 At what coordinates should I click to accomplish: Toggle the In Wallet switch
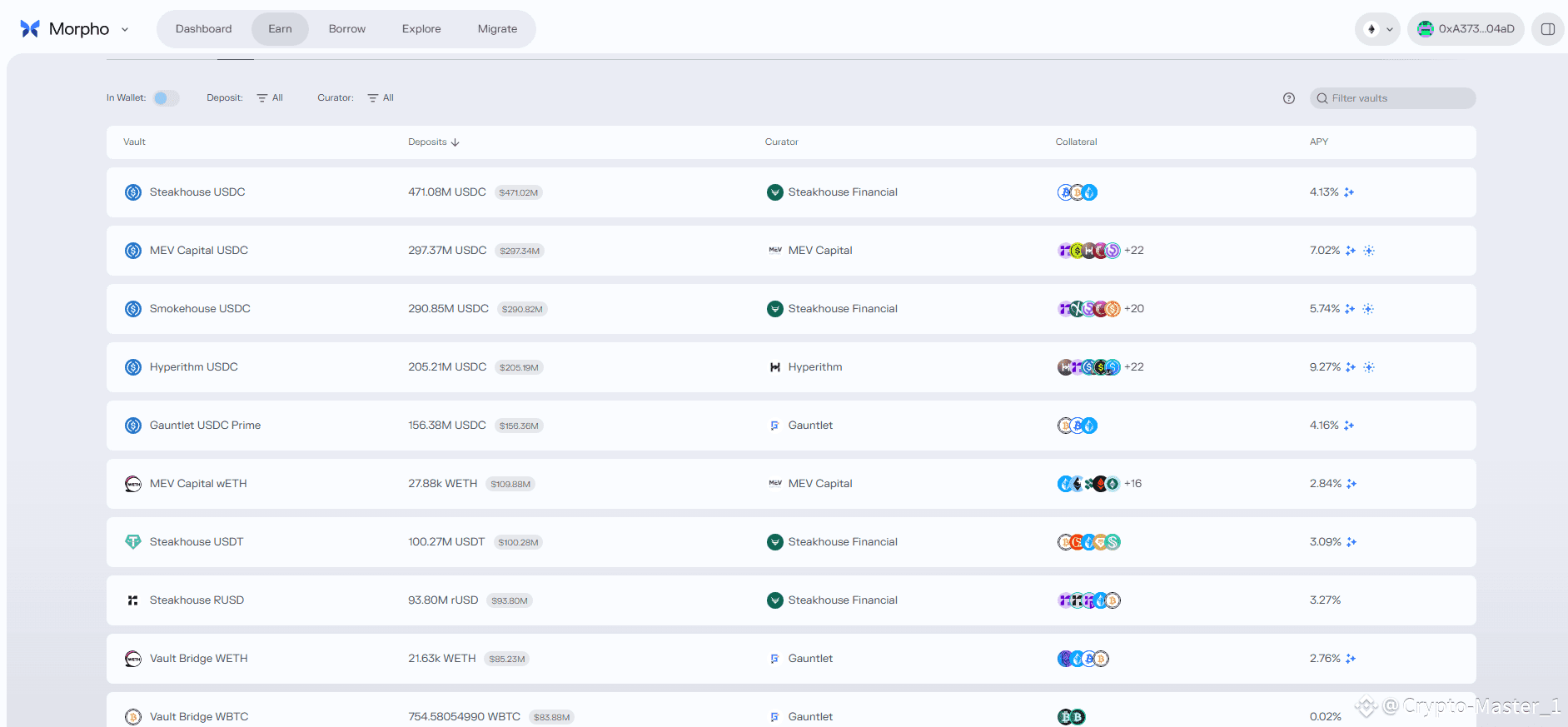pos(166,98)
